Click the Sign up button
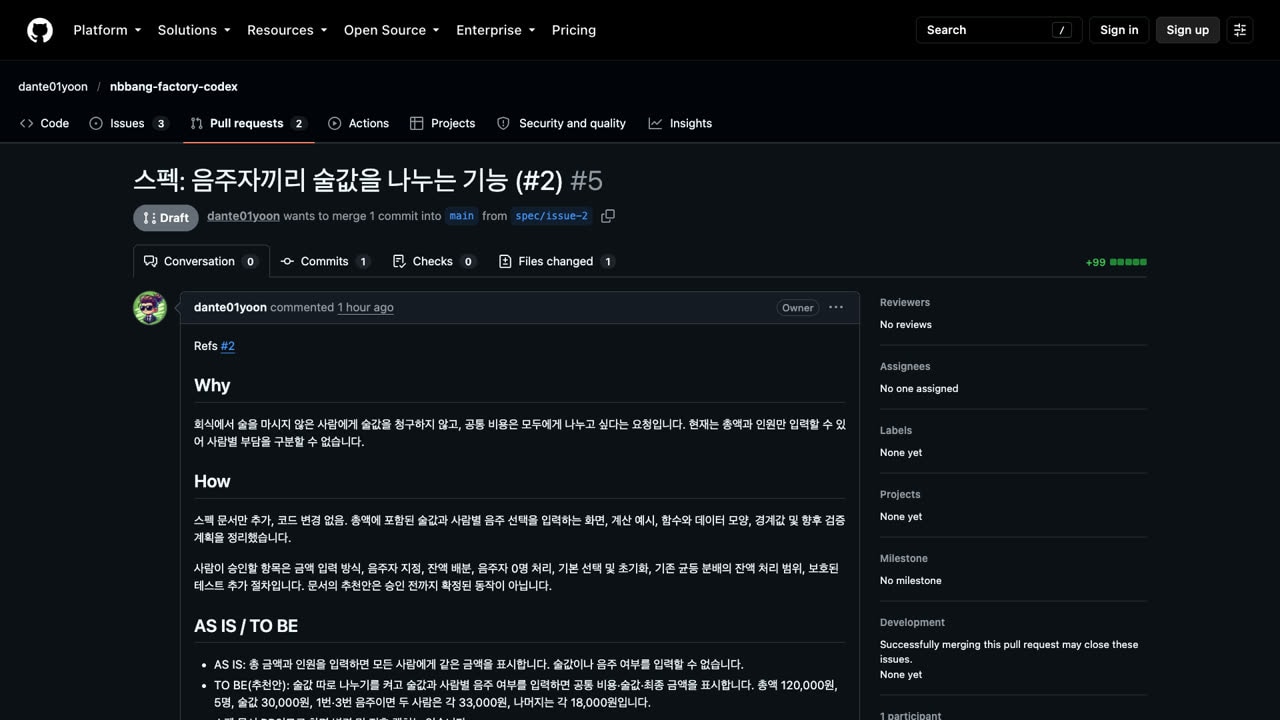The height and width of the screenshot is (720, 1280). click(x=1188, y=30)
